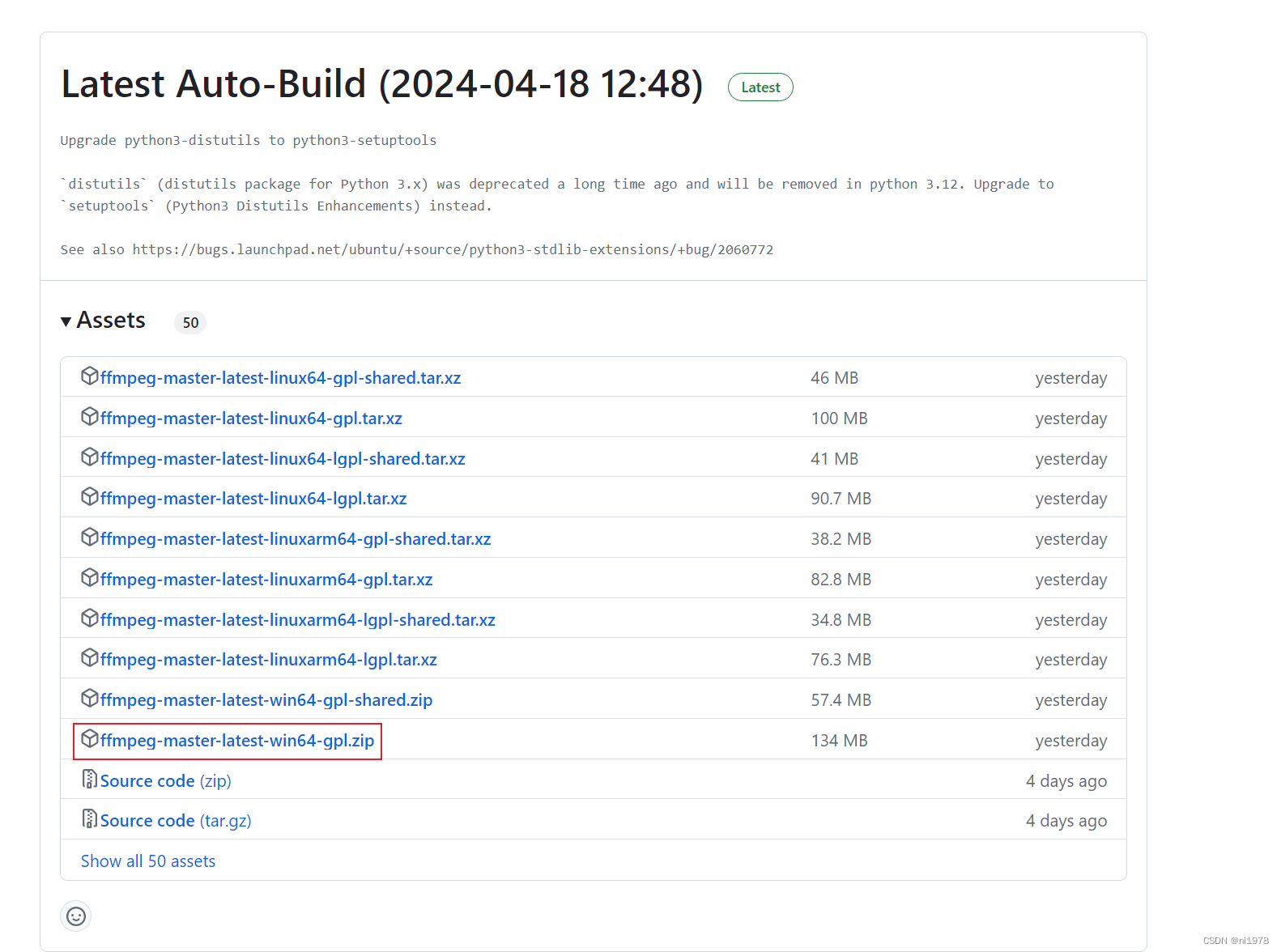Click package icon beside win64-gpl-shared.zip
This screenshot has width=1281, height=952.
point(90,699)
